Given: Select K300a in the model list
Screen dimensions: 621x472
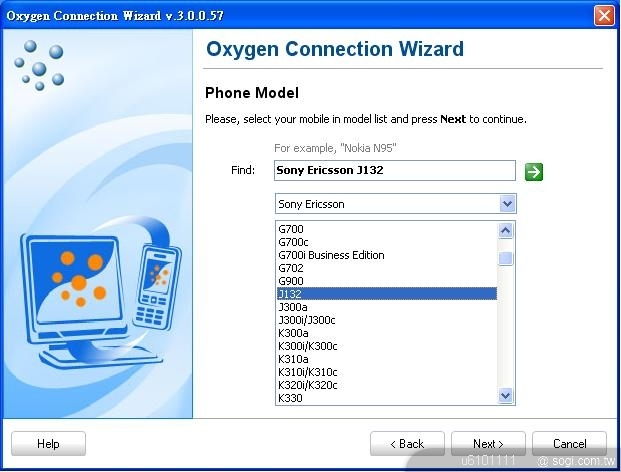Looking at the screenshot, I should (387, 333).
